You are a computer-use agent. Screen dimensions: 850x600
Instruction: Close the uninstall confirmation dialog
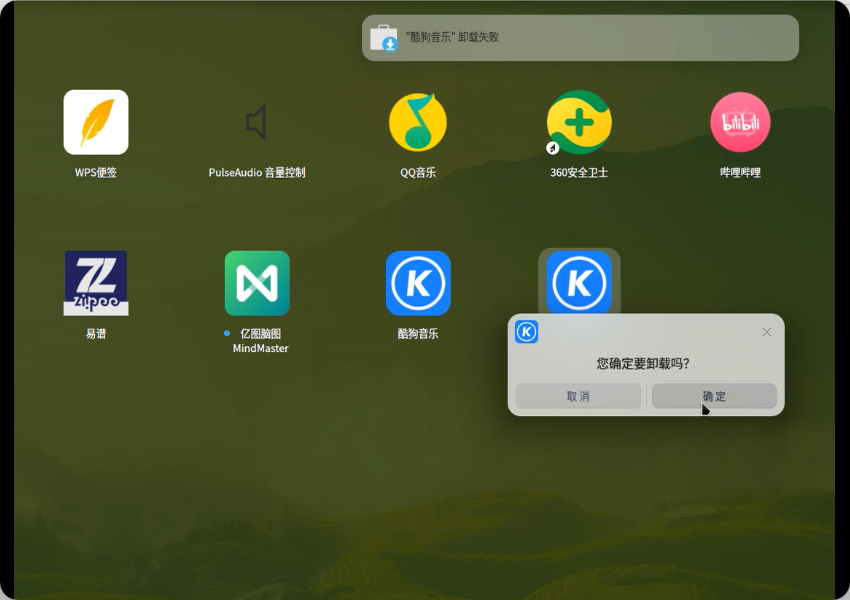pos(767,332)
